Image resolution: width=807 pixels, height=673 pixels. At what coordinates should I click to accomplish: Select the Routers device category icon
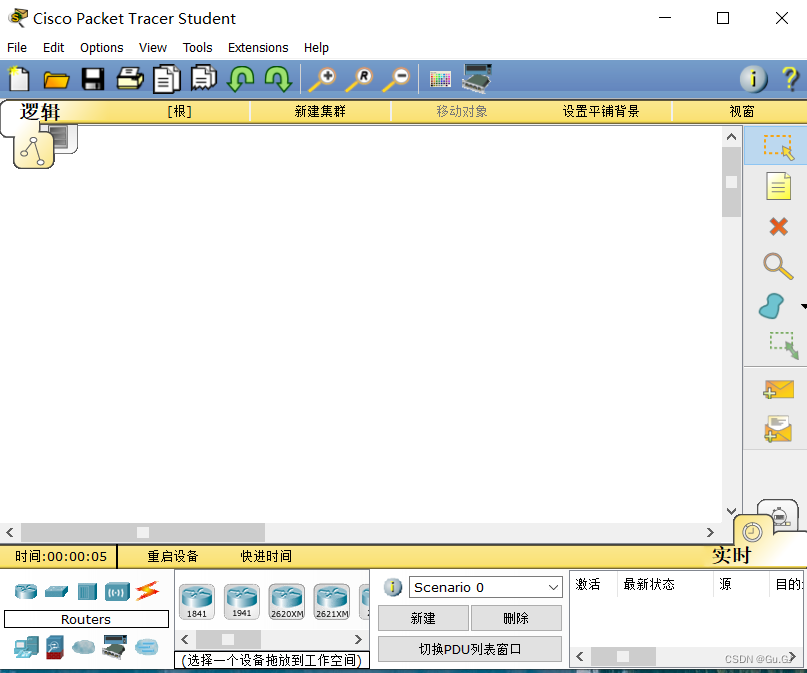[x=26, y=591]
